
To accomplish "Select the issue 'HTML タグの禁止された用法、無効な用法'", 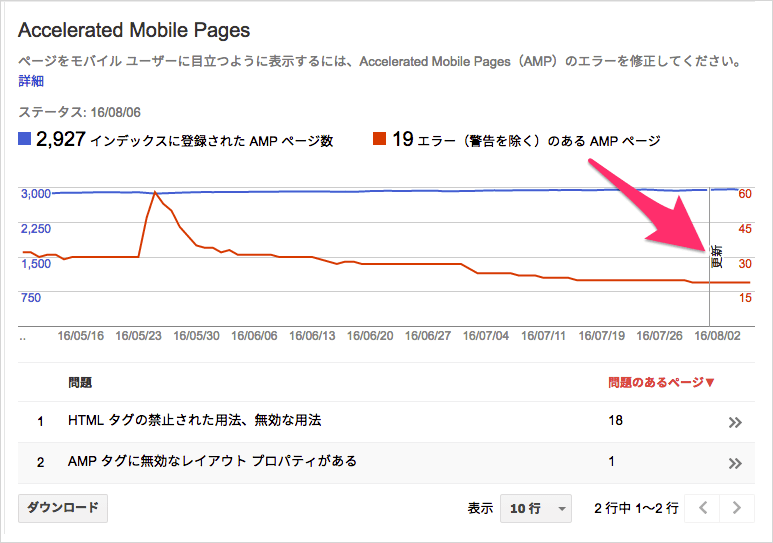I will 195,420.
